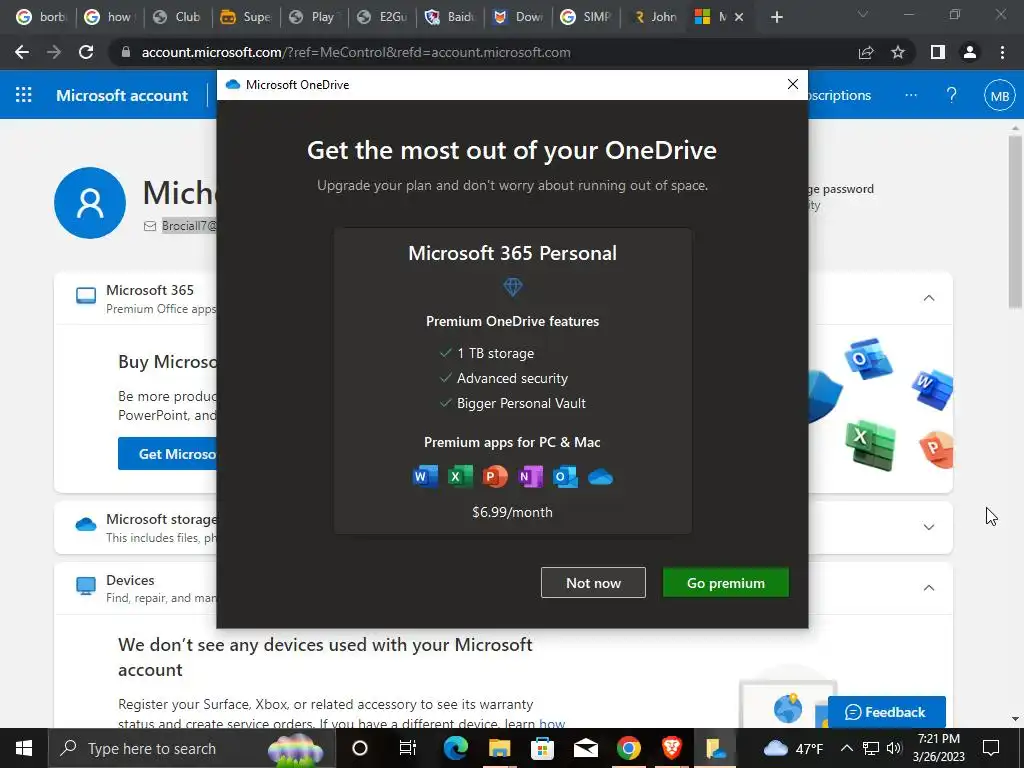
Task: Reload the current page
Action: [86, 52]
